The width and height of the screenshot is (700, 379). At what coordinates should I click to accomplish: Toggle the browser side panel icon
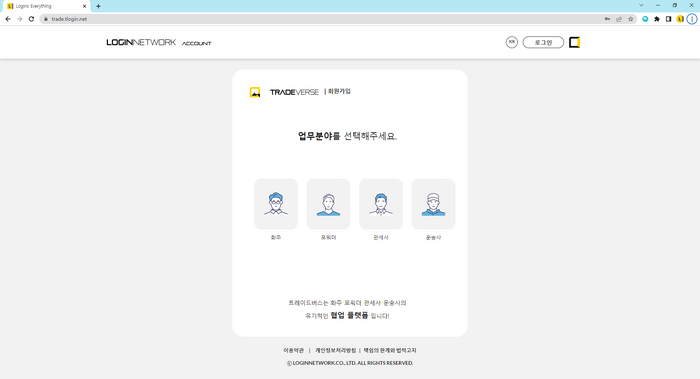[668, 19]
